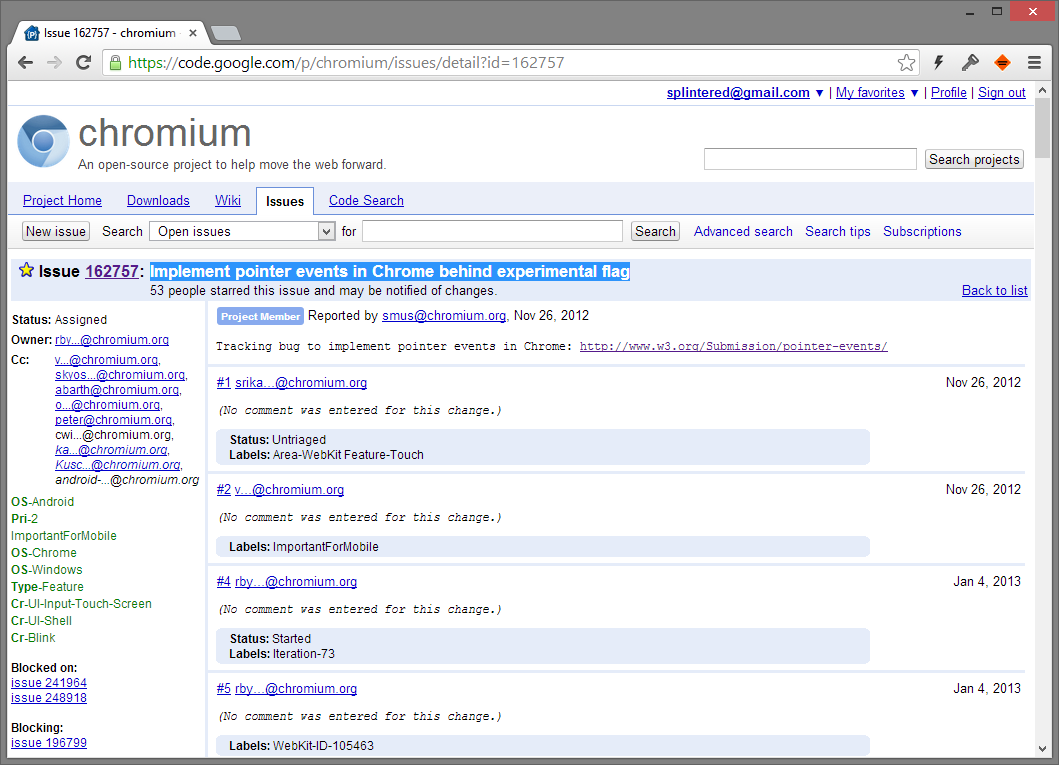Switch to the Project Home tab
Image resolution: width=1059 pixels, height=765 pixels.
coord(62,200)
